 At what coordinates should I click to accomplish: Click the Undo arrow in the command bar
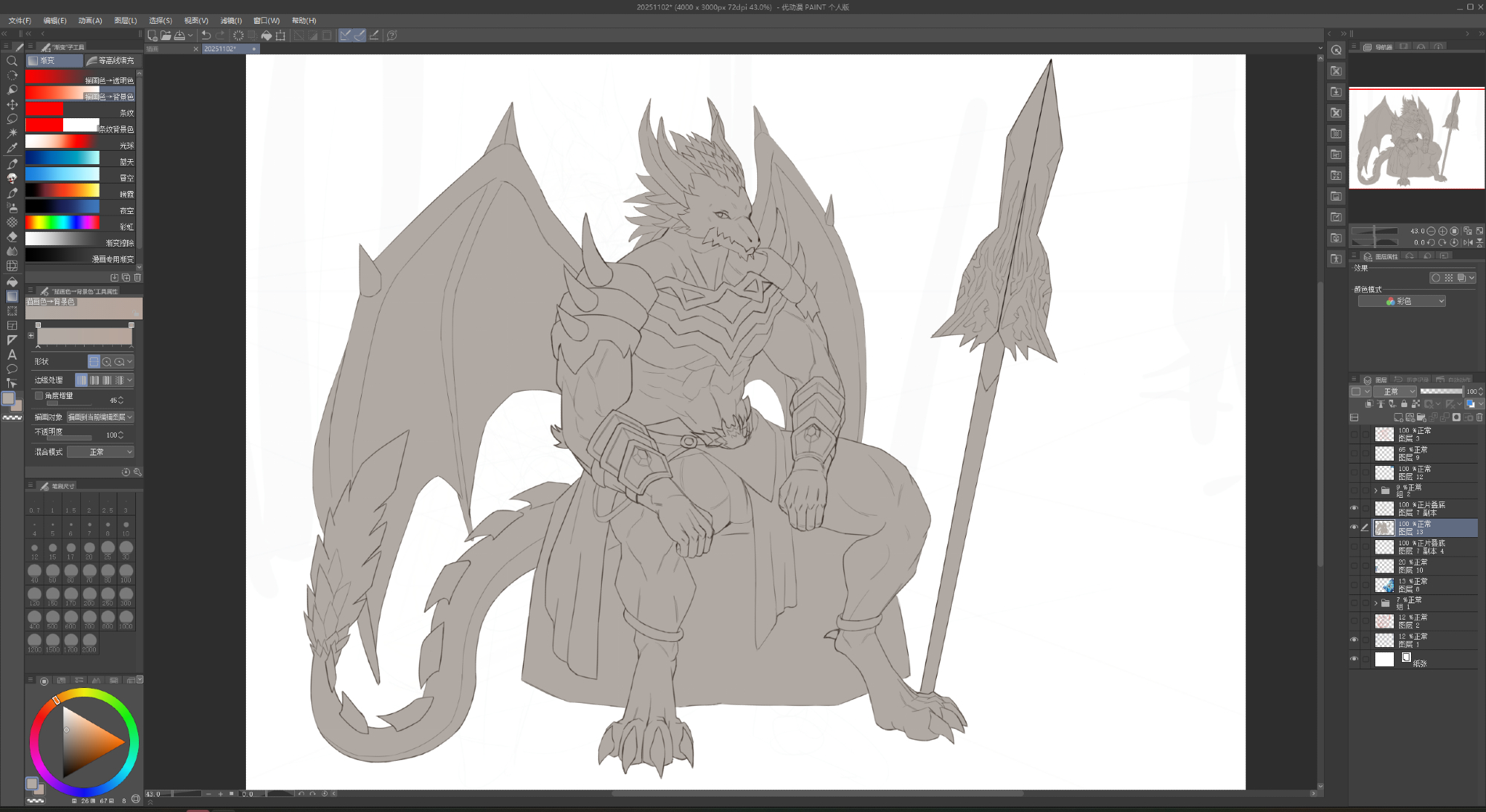(x=206, y=35)
